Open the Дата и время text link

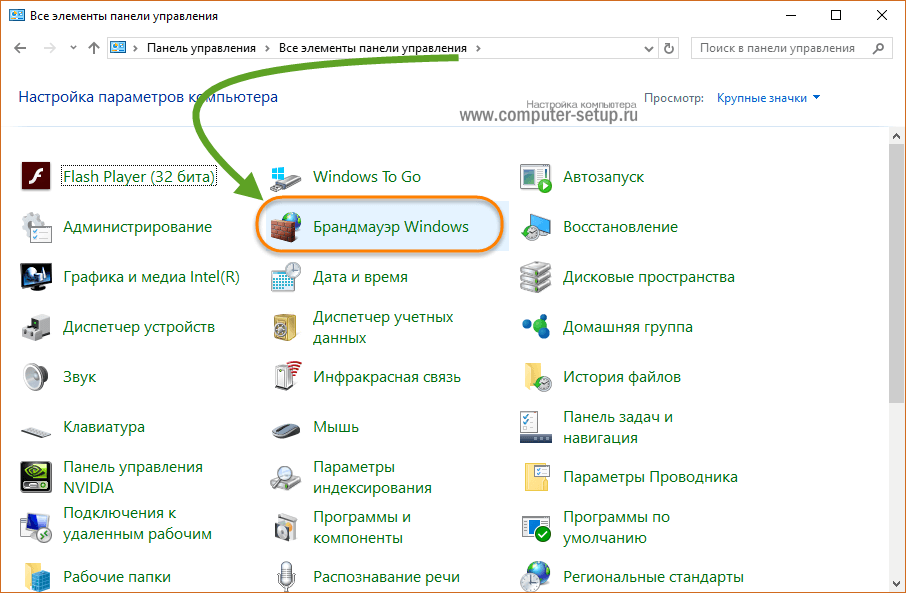coord(360,277)
